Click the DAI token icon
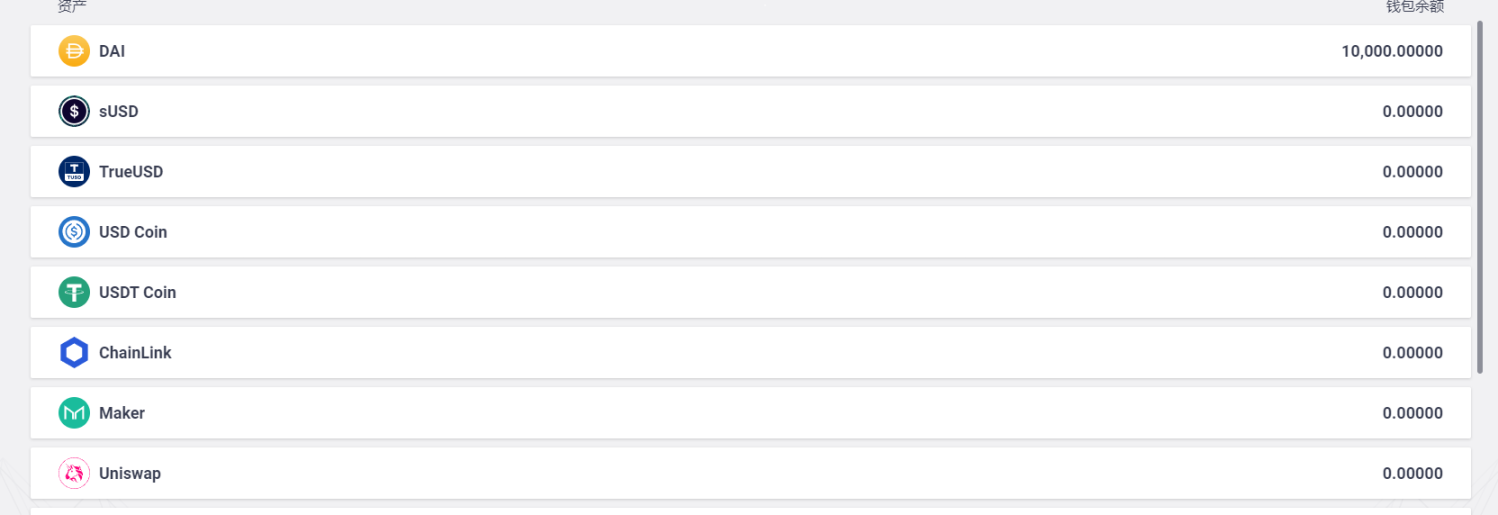Screen dimensions: 1498x515 click(x=74, y=51)
